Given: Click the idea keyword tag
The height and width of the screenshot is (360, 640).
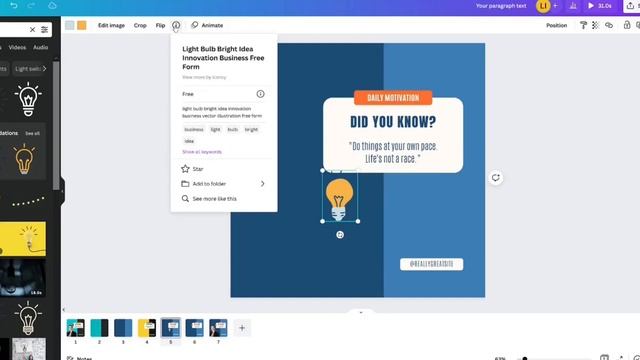Looking at the screenshot, I should 189,141.
